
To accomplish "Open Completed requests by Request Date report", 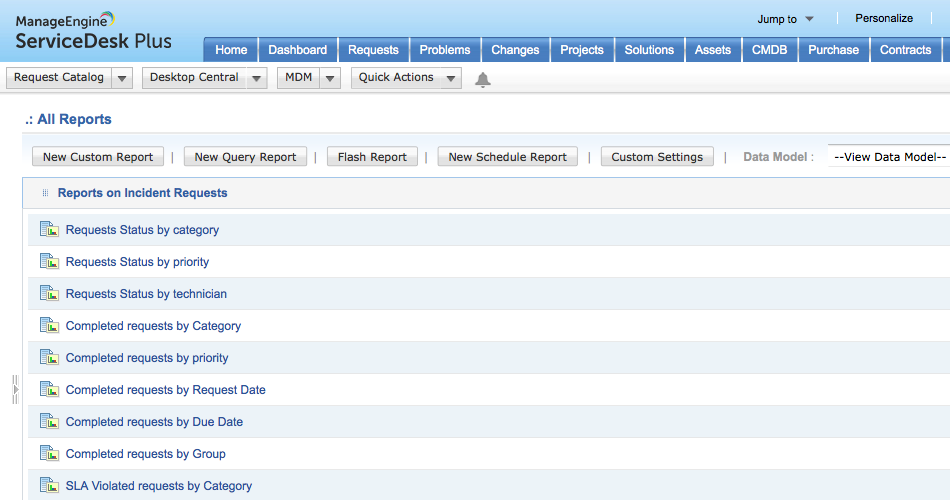I will click(x=165, y=390).
